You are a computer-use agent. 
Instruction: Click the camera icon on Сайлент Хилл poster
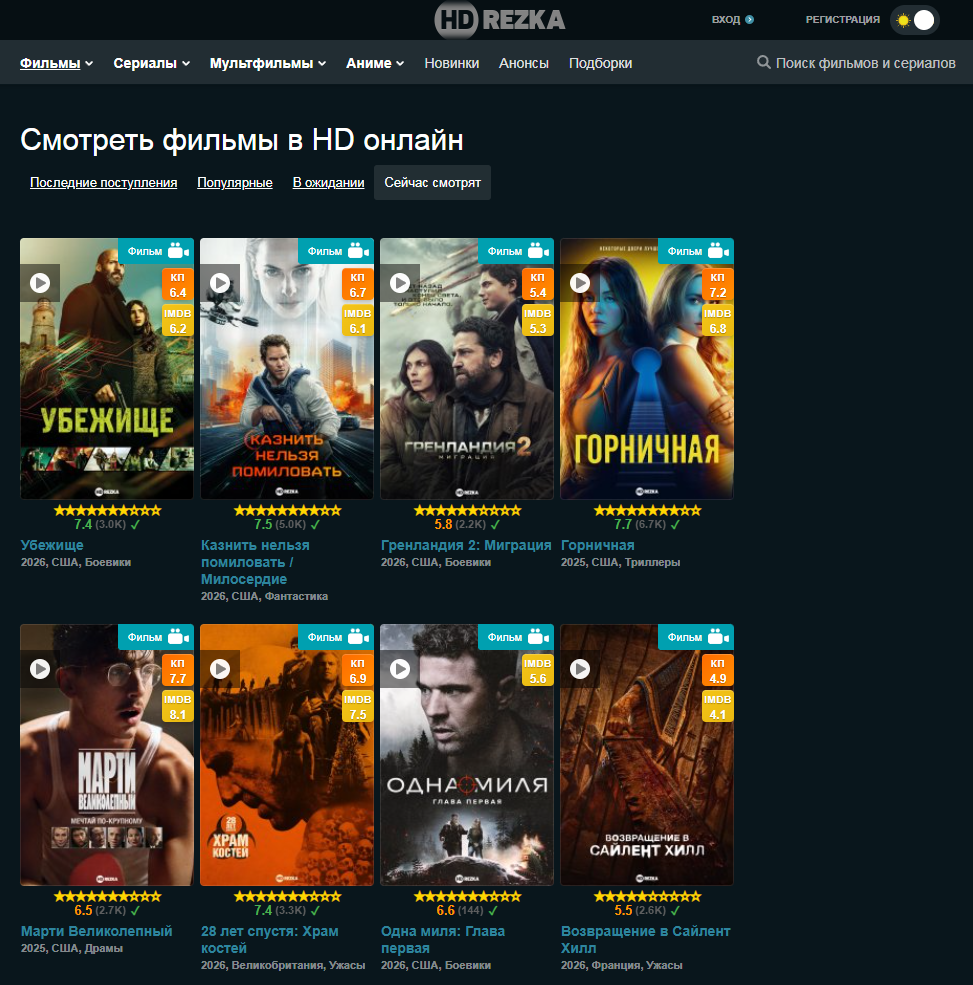click(719, 637)
